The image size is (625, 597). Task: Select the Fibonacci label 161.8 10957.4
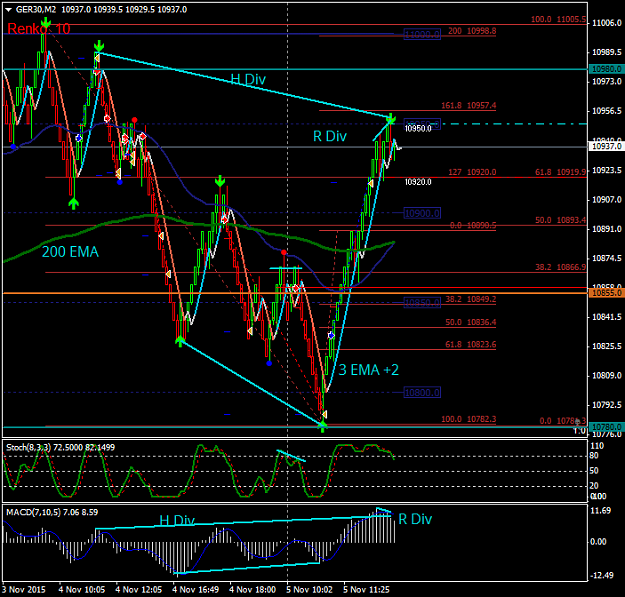point(469,106)
